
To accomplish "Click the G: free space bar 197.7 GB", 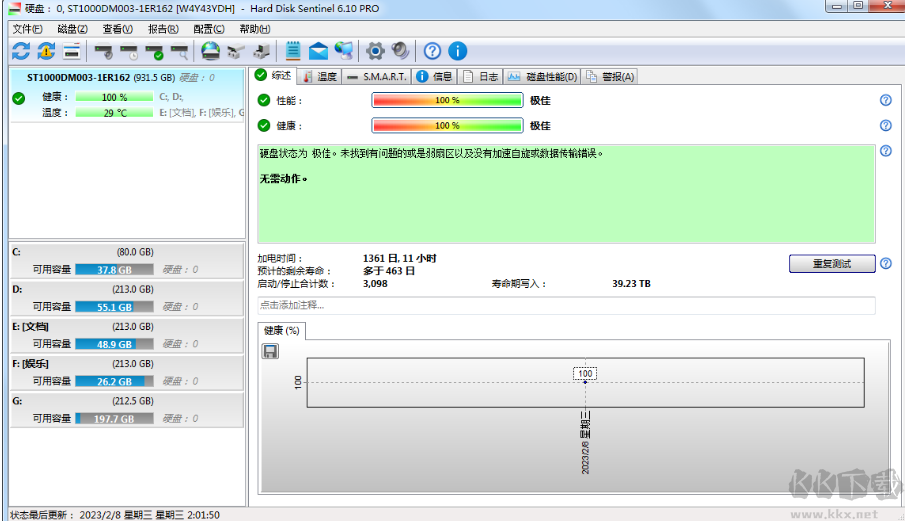I will point(114,418).
